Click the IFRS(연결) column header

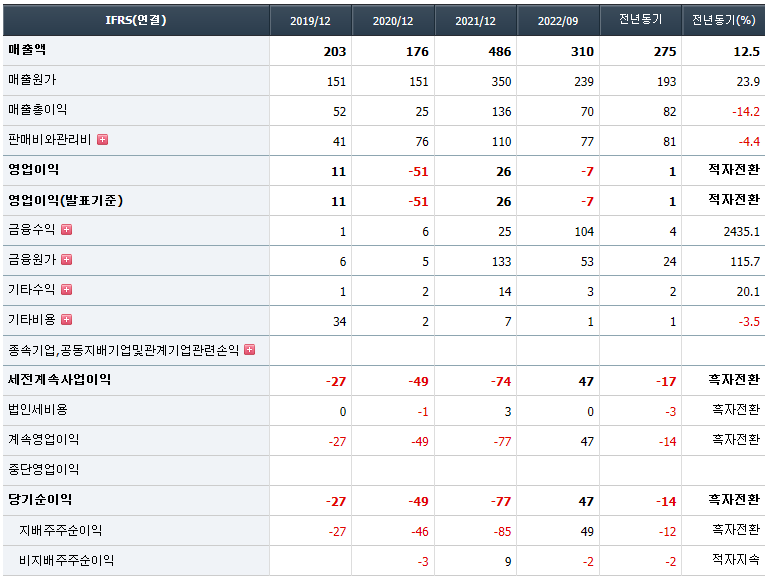pyautogui.click(x=136, y=20)
